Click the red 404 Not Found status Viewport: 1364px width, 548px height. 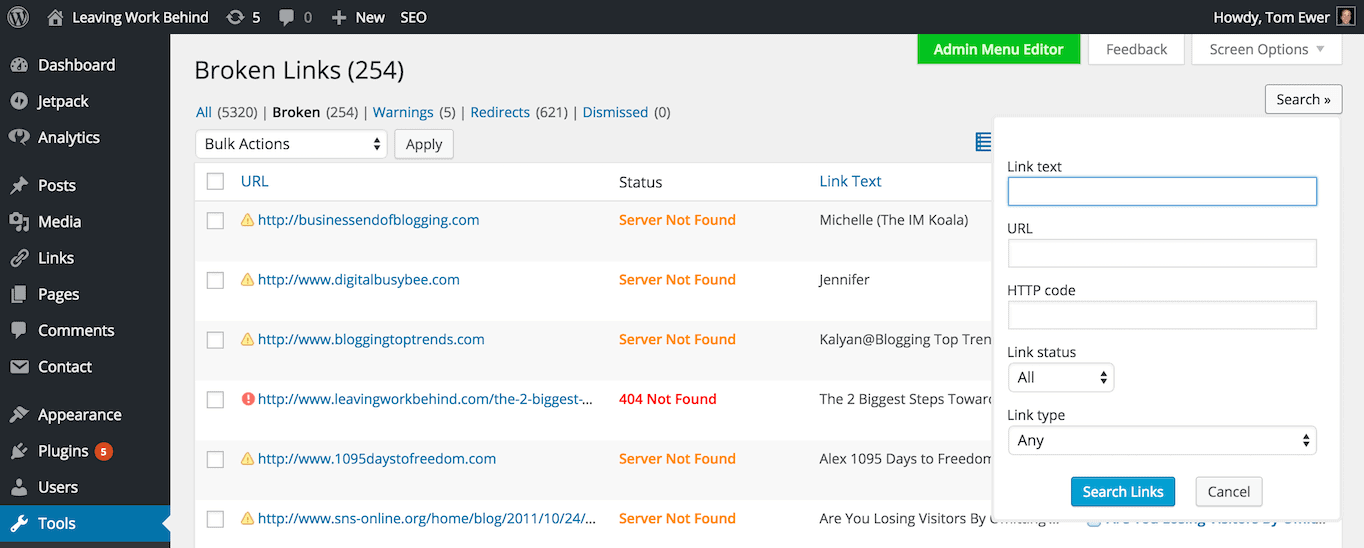coord(668,399)
